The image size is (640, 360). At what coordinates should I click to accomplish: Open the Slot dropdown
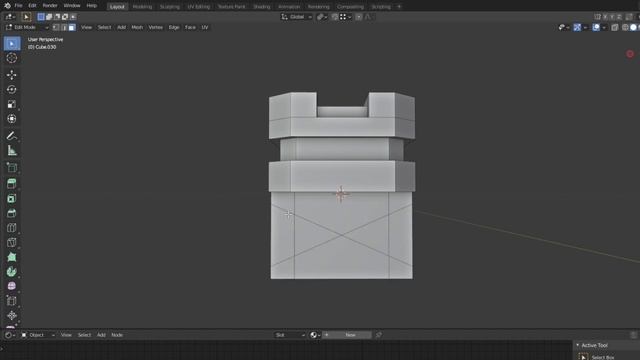coord(290,335)
